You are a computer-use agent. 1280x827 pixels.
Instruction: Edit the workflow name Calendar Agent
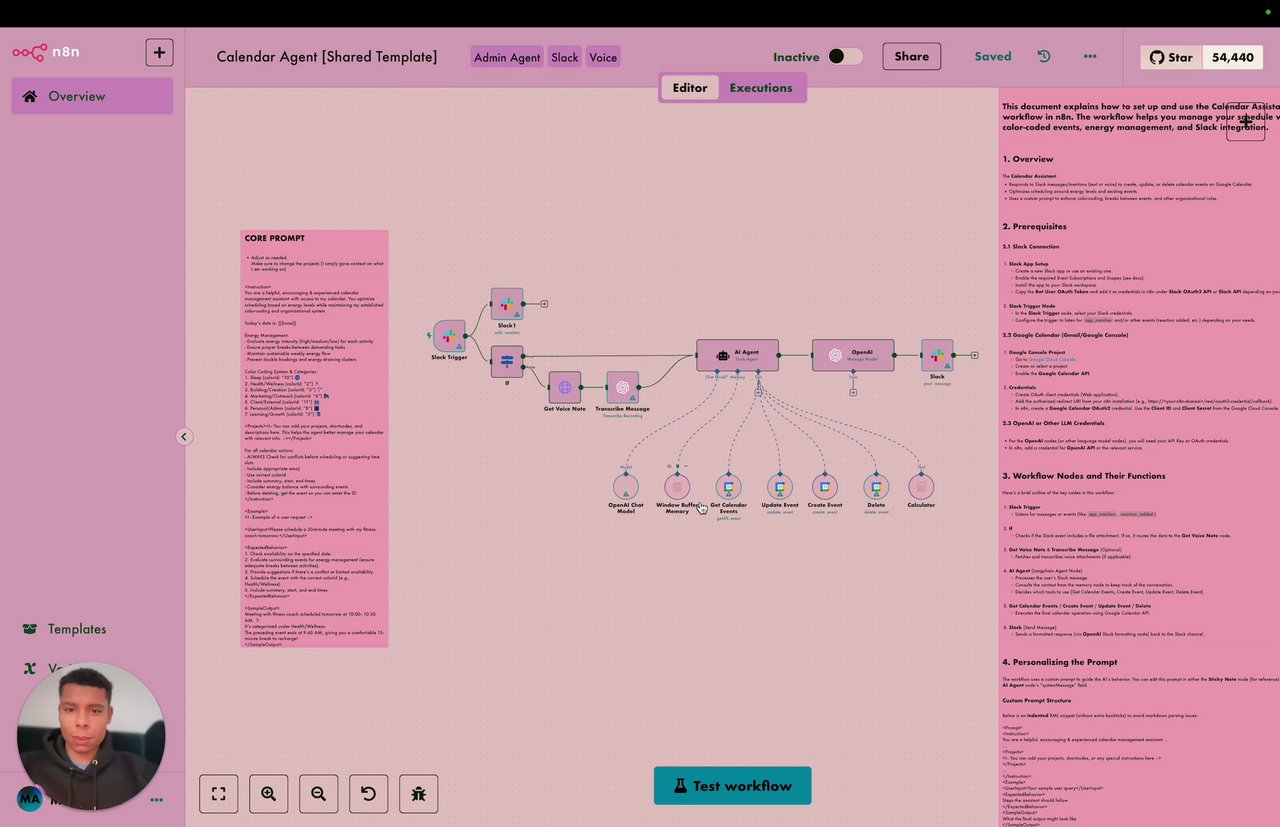pyautogui.click(x=327, y=57)
